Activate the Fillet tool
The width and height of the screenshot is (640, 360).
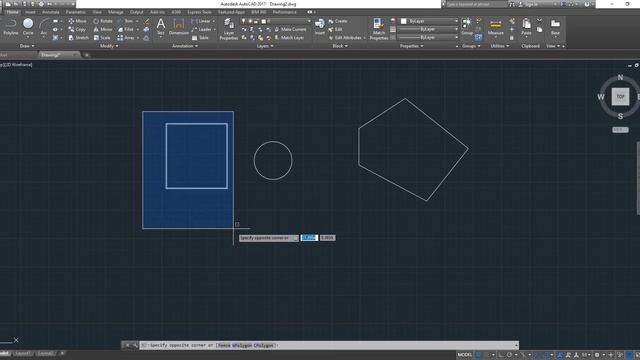[x=126, y=29]
